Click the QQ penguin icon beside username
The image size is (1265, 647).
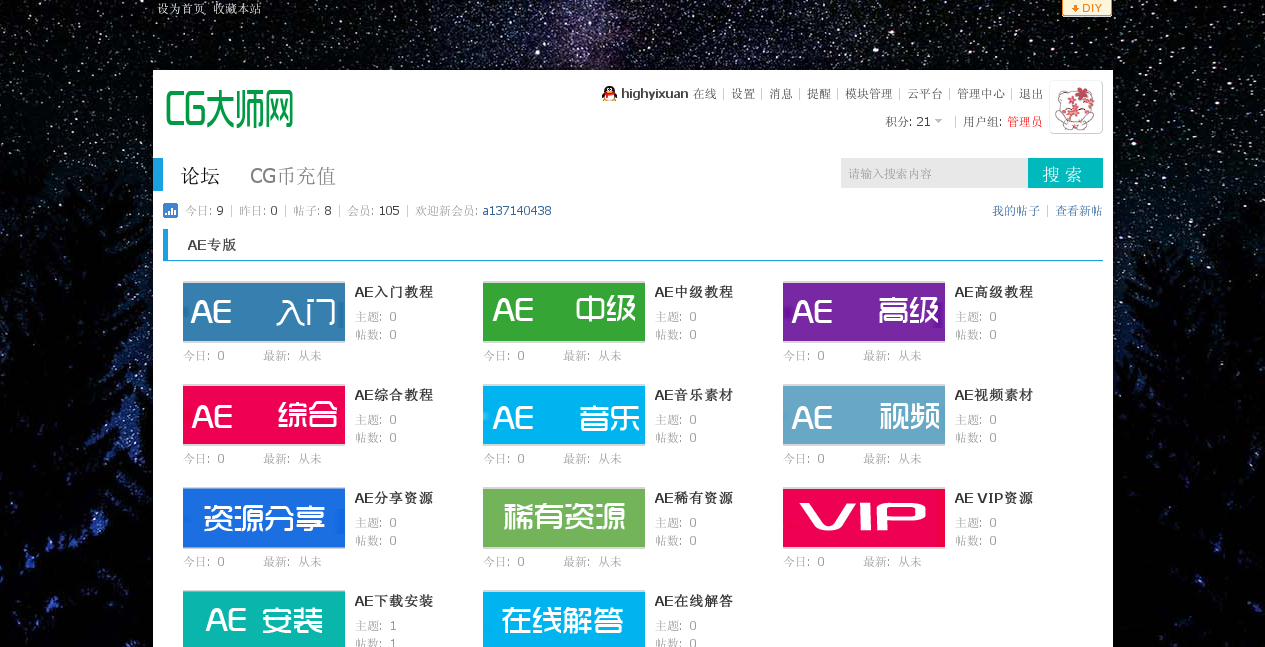coord(609,94)
